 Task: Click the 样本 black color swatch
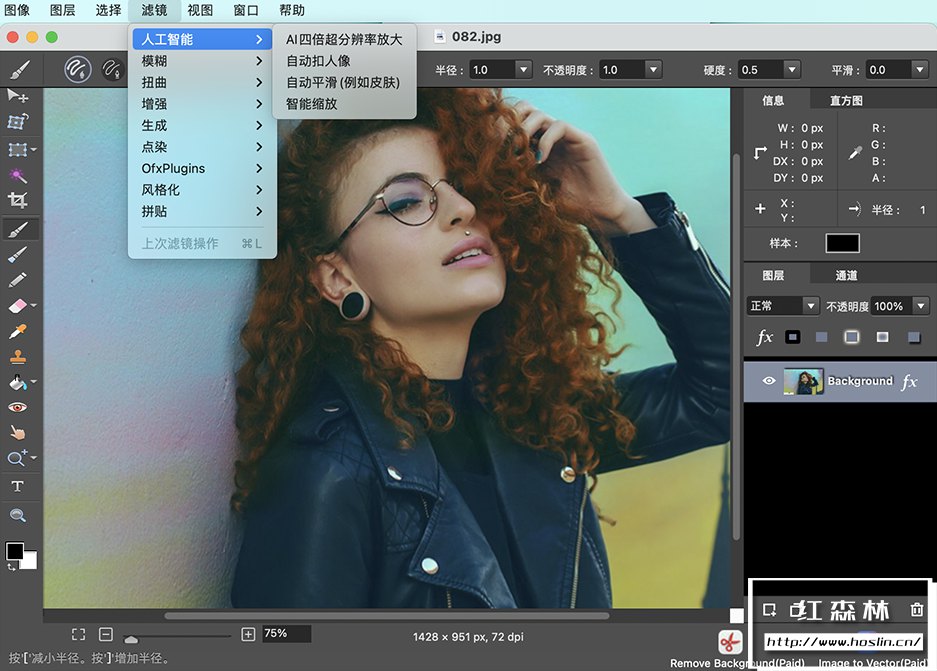[x=842, y=243]
